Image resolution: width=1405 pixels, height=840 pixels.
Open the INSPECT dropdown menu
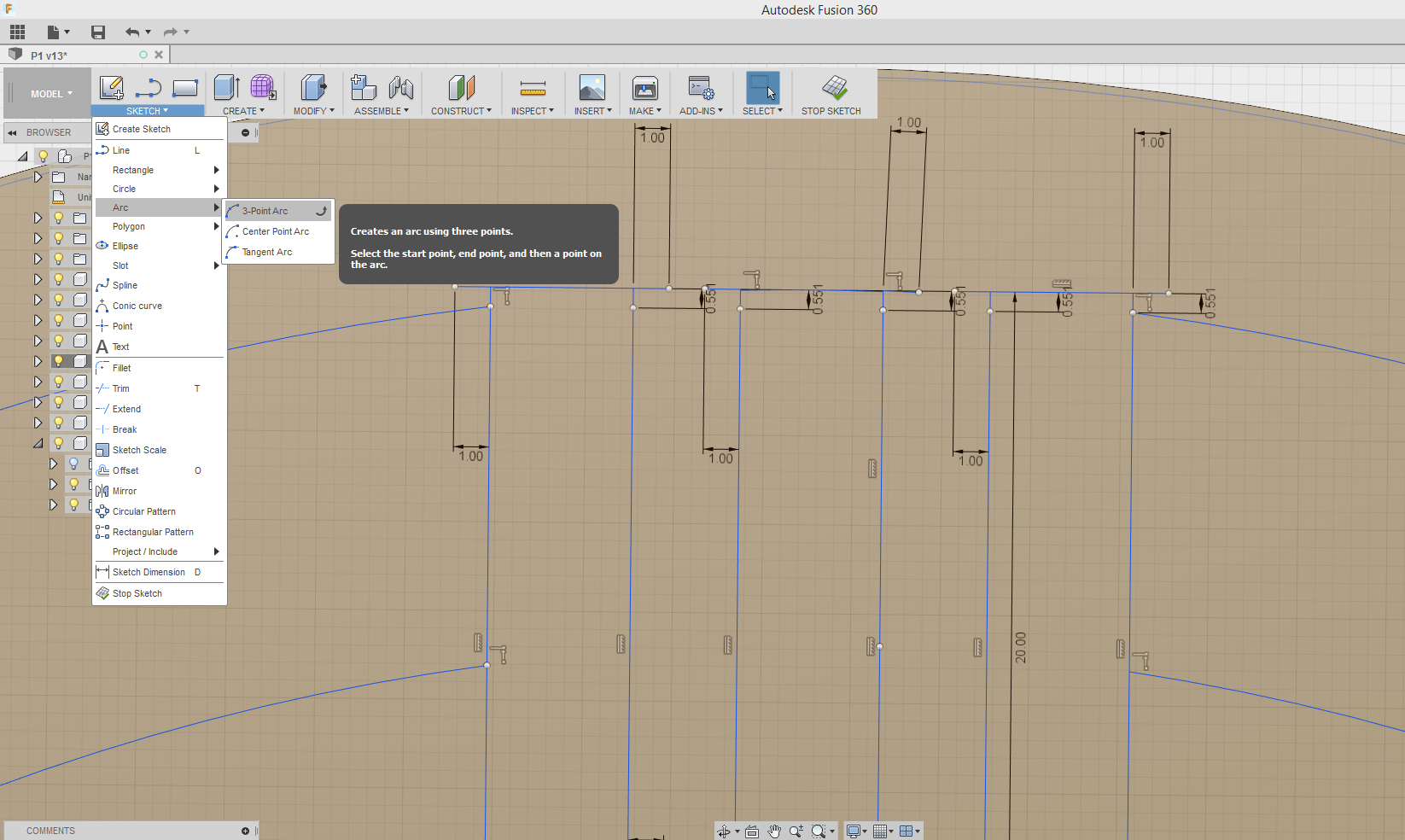[533, 111]
